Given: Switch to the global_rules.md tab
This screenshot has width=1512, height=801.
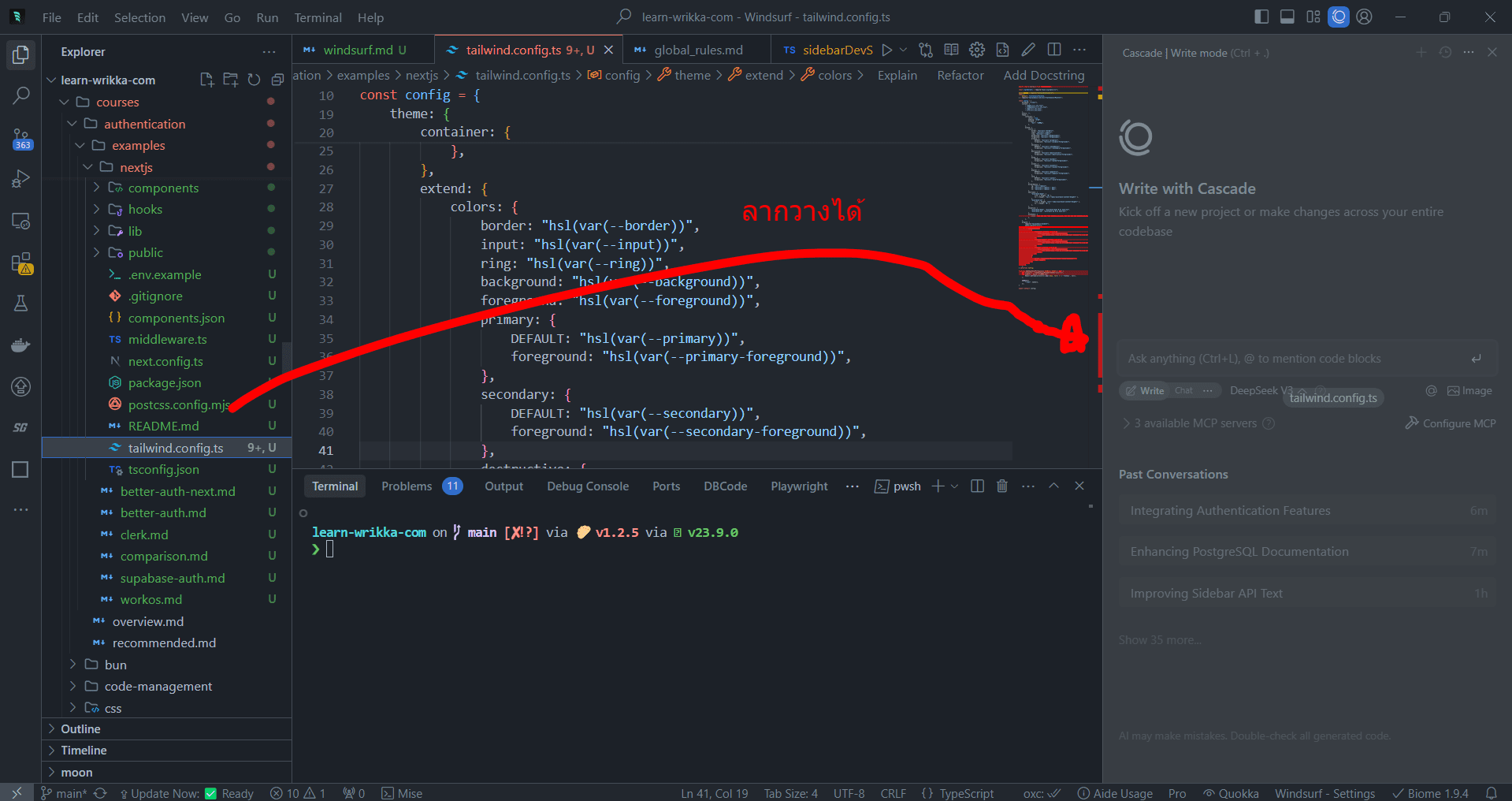Looking at the screenshot, I should tap(698, 50).
